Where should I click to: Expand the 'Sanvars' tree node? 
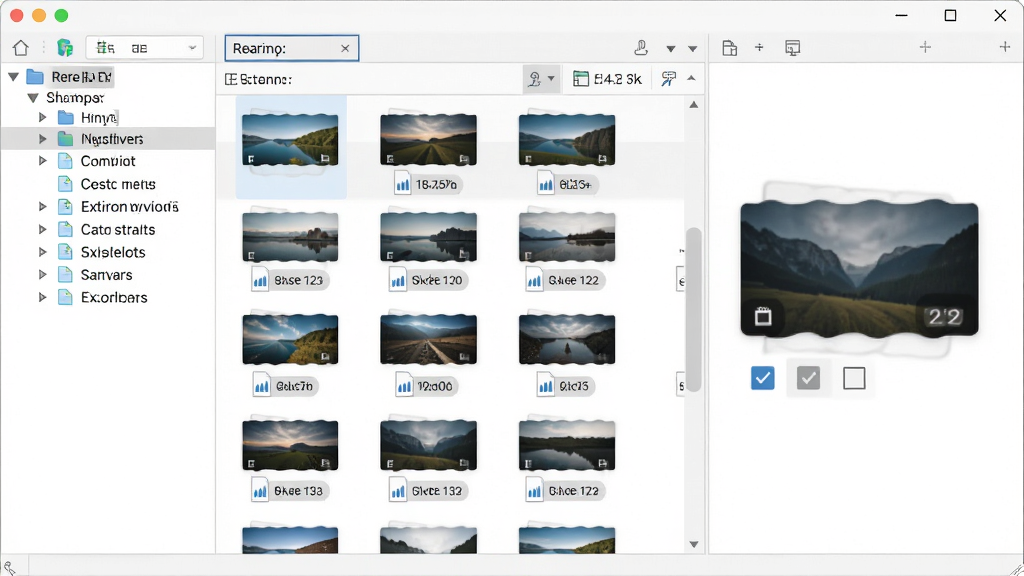tap(42, 274)
